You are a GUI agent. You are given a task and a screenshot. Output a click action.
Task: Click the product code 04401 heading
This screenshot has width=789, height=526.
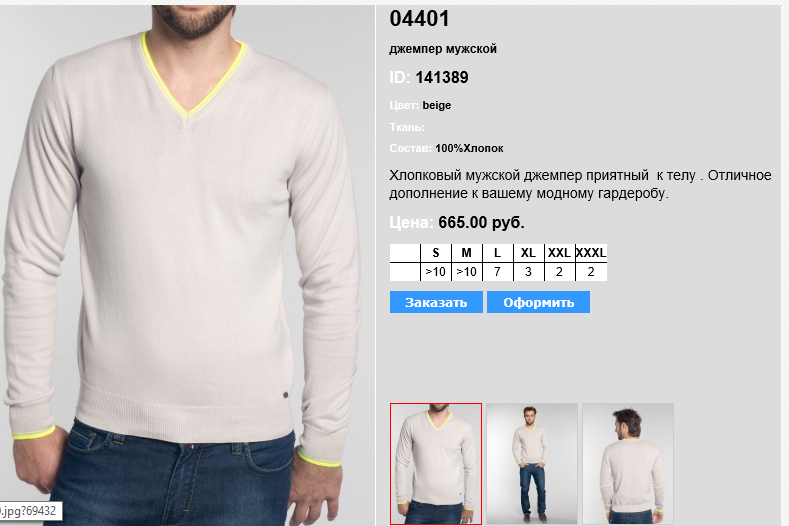pos(419,19)
